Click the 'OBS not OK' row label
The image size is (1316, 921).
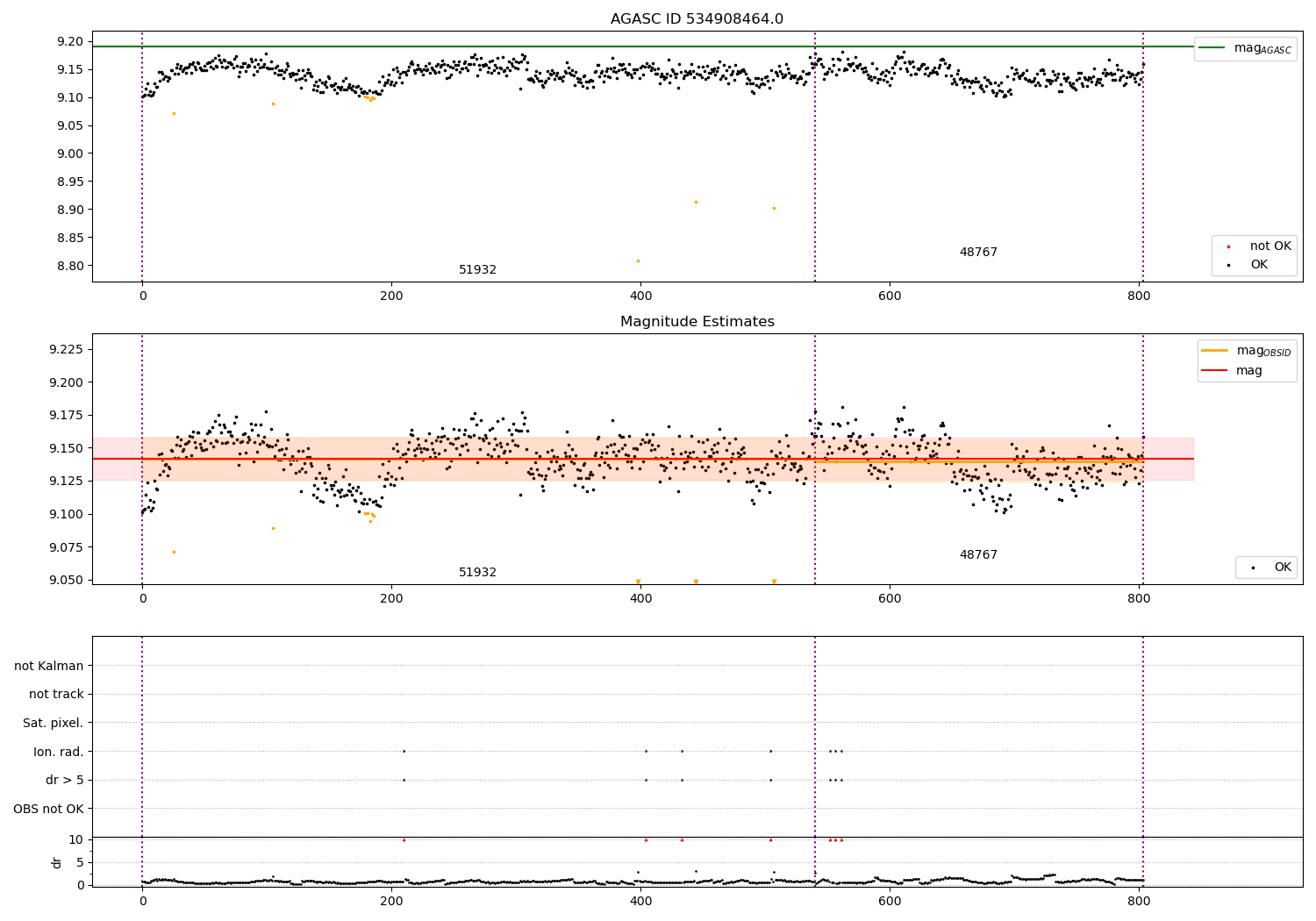point(49,809)
